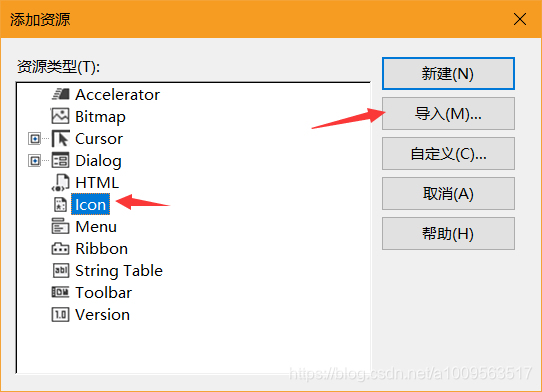The image size is (542, 392).
Task: Click the Menu resource icon
Action: tap(60, 226)
